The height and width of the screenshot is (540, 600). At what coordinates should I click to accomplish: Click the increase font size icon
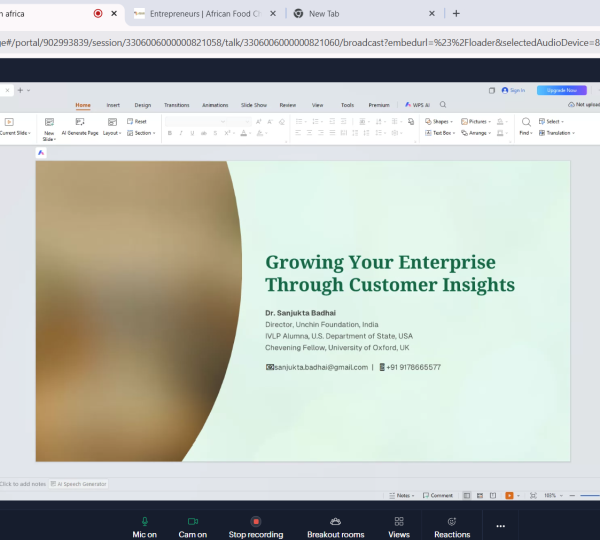tap(258, 122)
